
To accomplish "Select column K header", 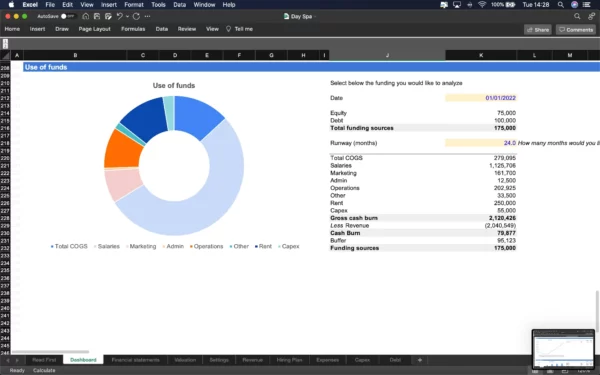I will (481, 55).
